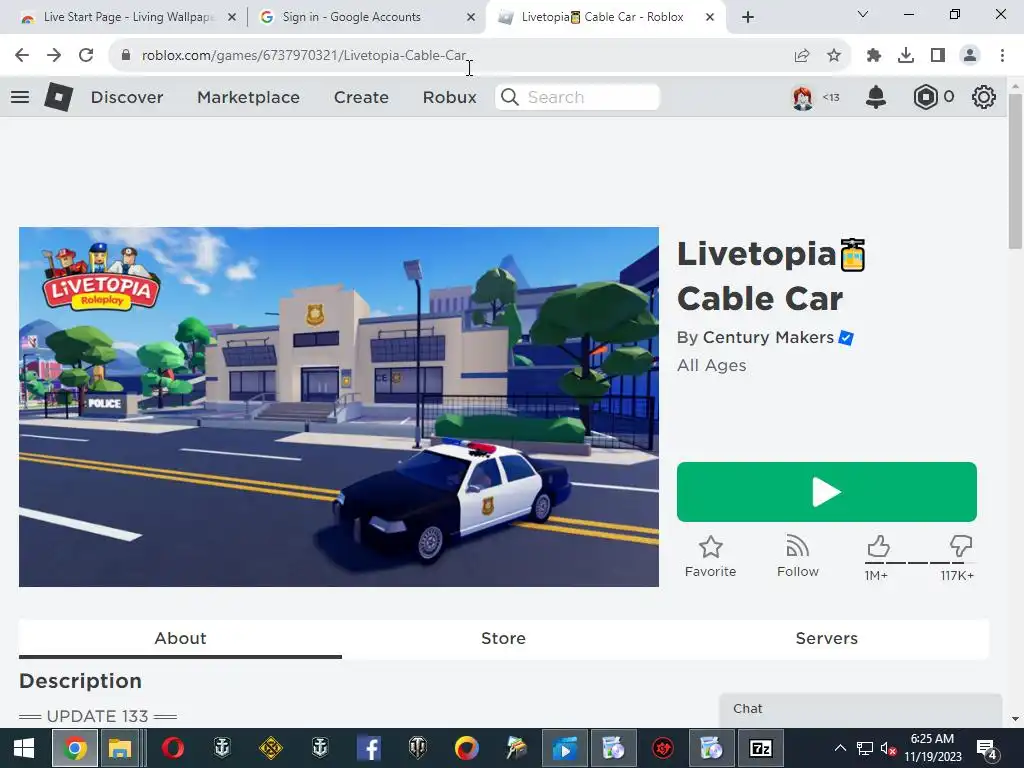Open the tab search dropdown arrow
Screen dimensions: 1024x768
[863, 14]
